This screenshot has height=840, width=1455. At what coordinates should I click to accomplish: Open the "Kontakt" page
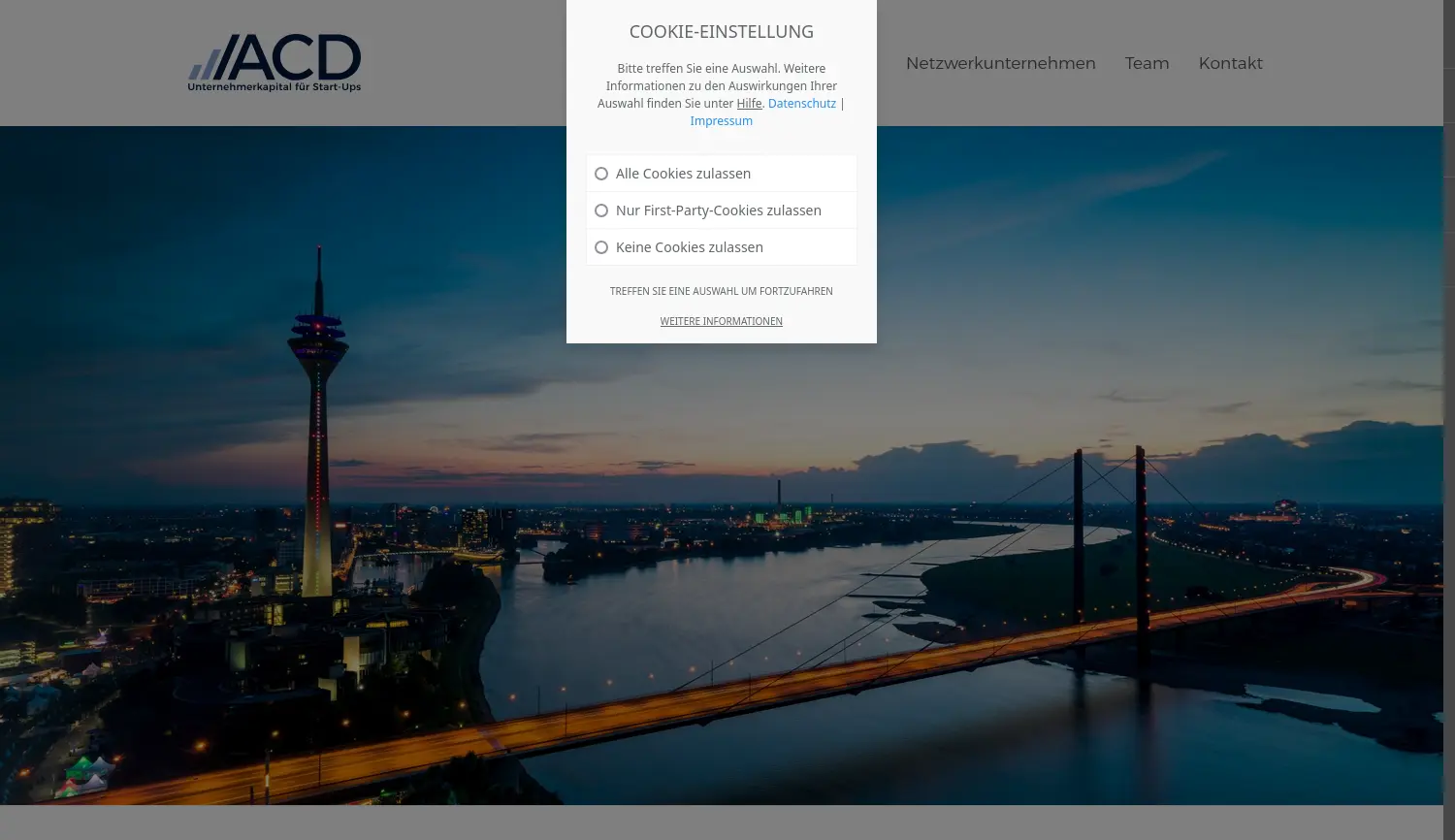[x=1230, y=63]
